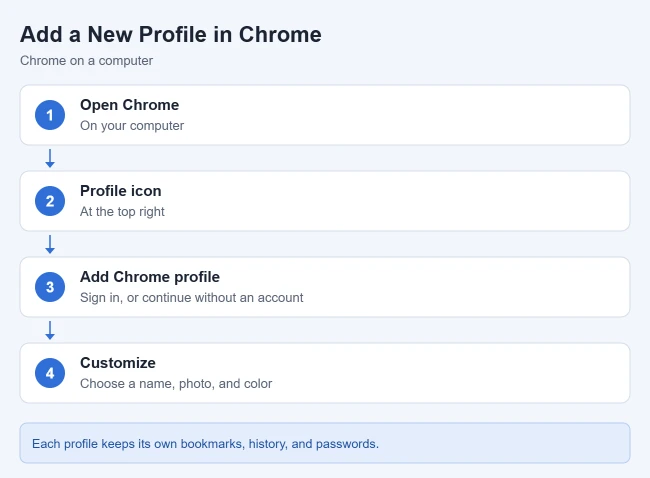Viewport: 650px width, 478px height.
Task: Select the 'Chrome on a computer' subtitle
Action: (x=86, y=61)
